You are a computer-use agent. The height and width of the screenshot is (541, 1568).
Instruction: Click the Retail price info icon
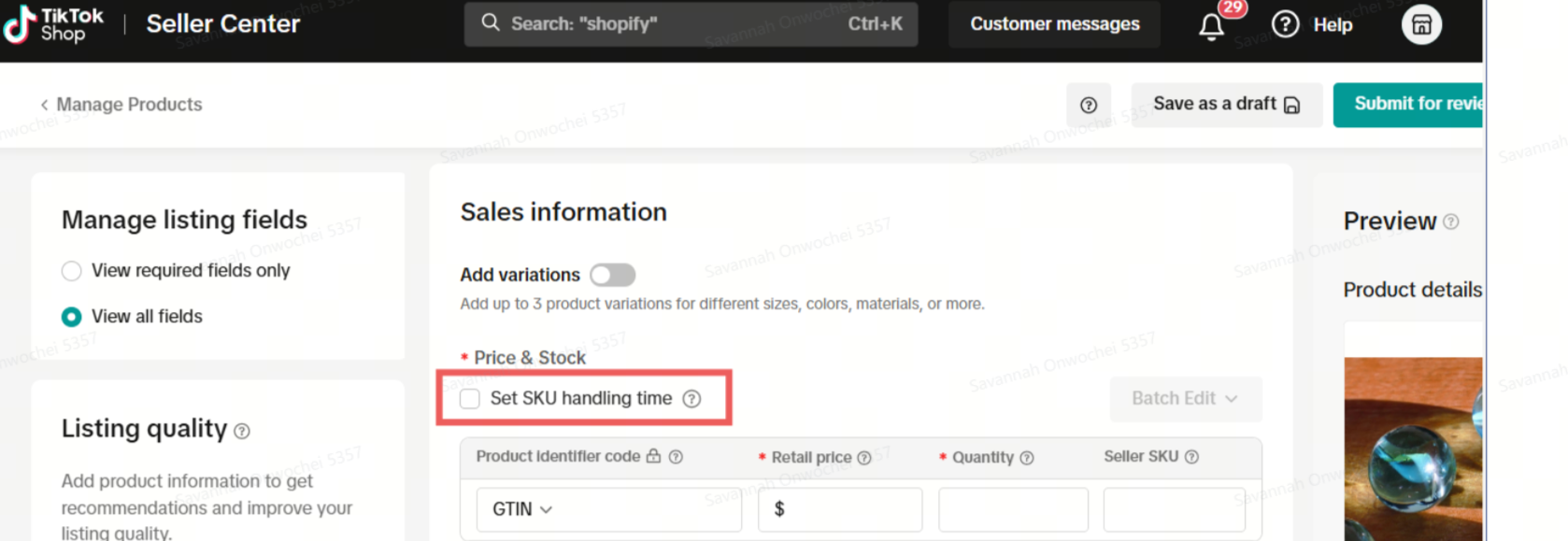pyautogui.click(x=864, y=458)
